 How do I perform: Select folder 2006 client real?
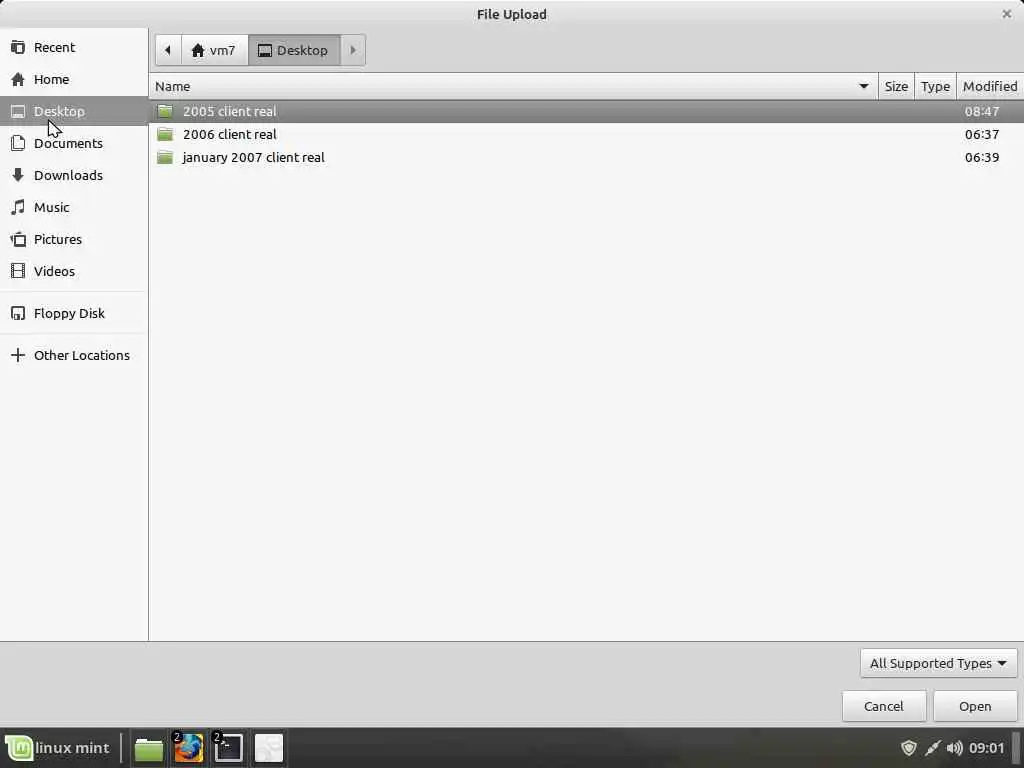pyautogui.click(x=586, y=135)
